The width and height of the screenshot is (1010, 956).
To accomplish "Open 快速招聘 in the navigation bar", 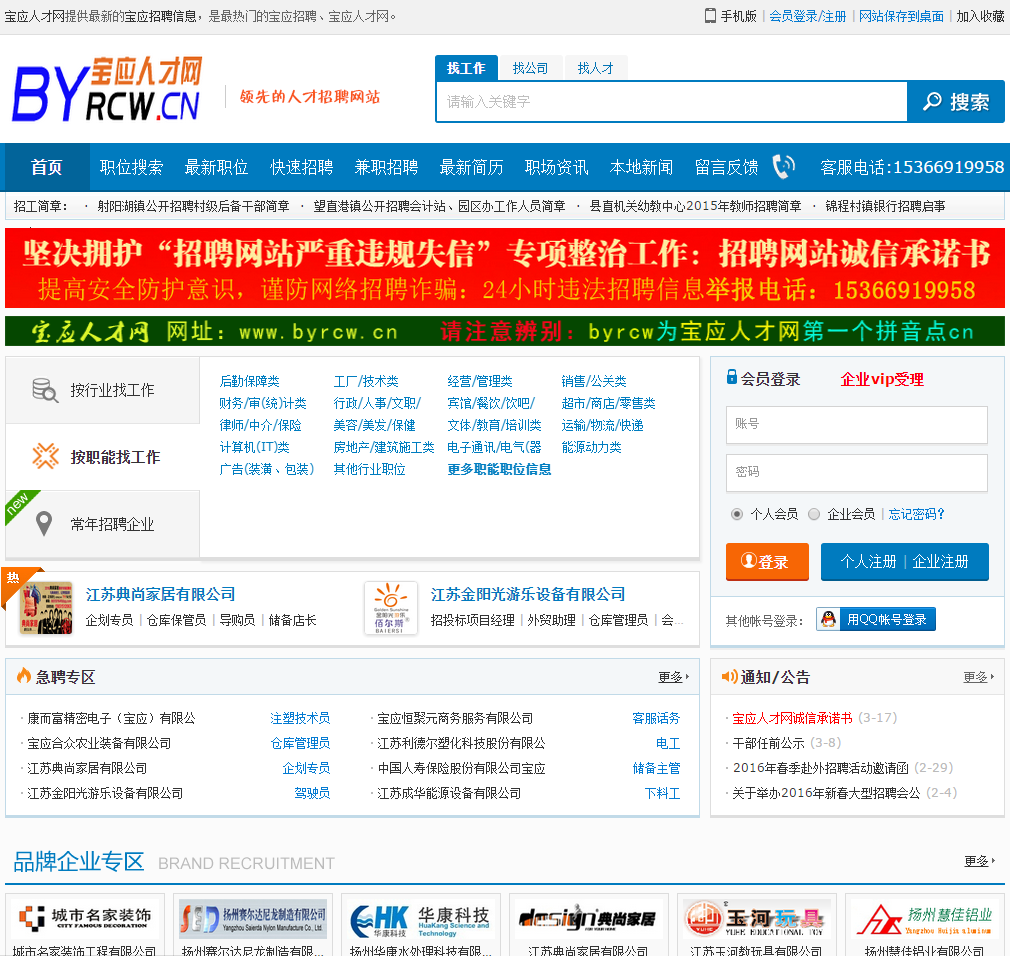I will [x=301, y=167].
